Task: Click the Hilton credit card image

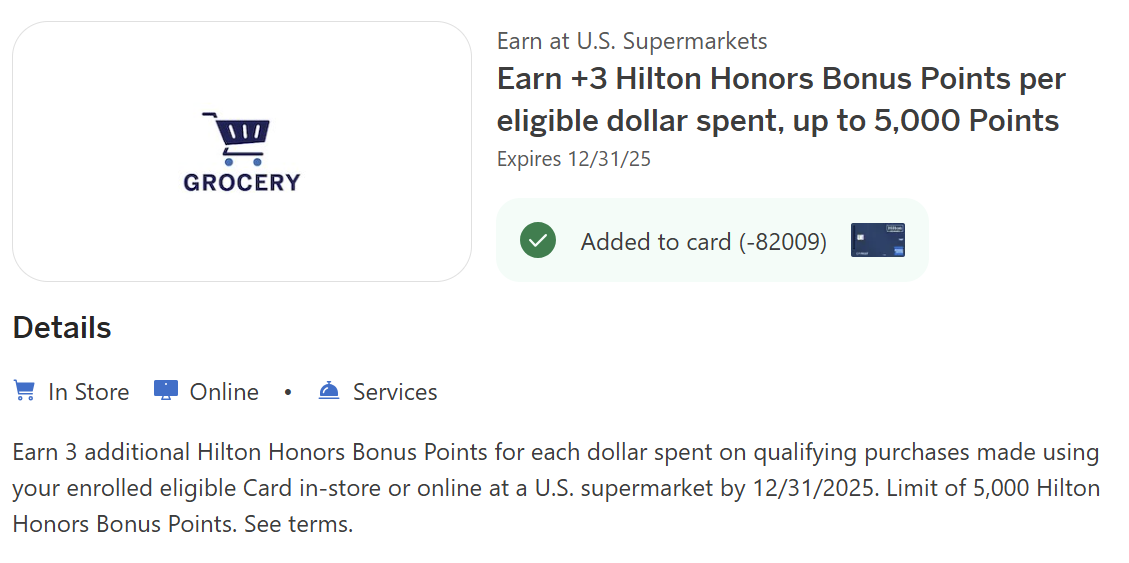Action: [877, 241]
